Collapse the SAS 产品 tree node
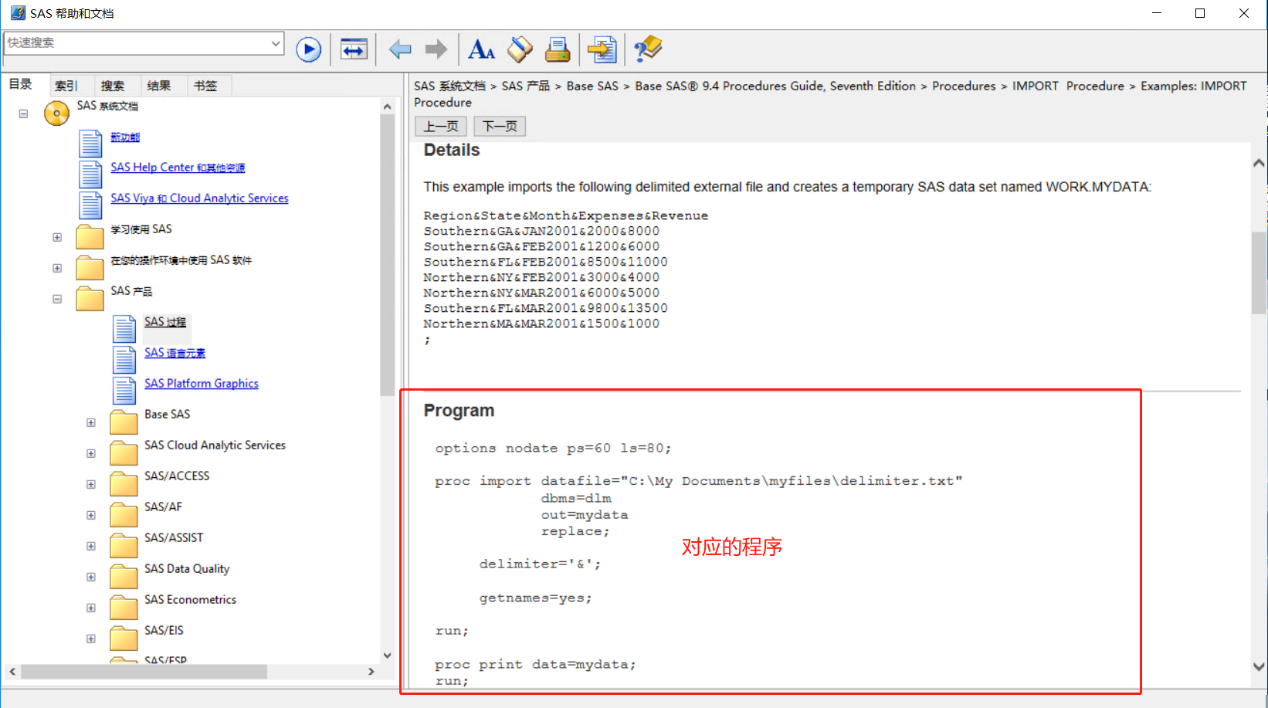Screen dimensions: 1268x708 tap(57, 299)
